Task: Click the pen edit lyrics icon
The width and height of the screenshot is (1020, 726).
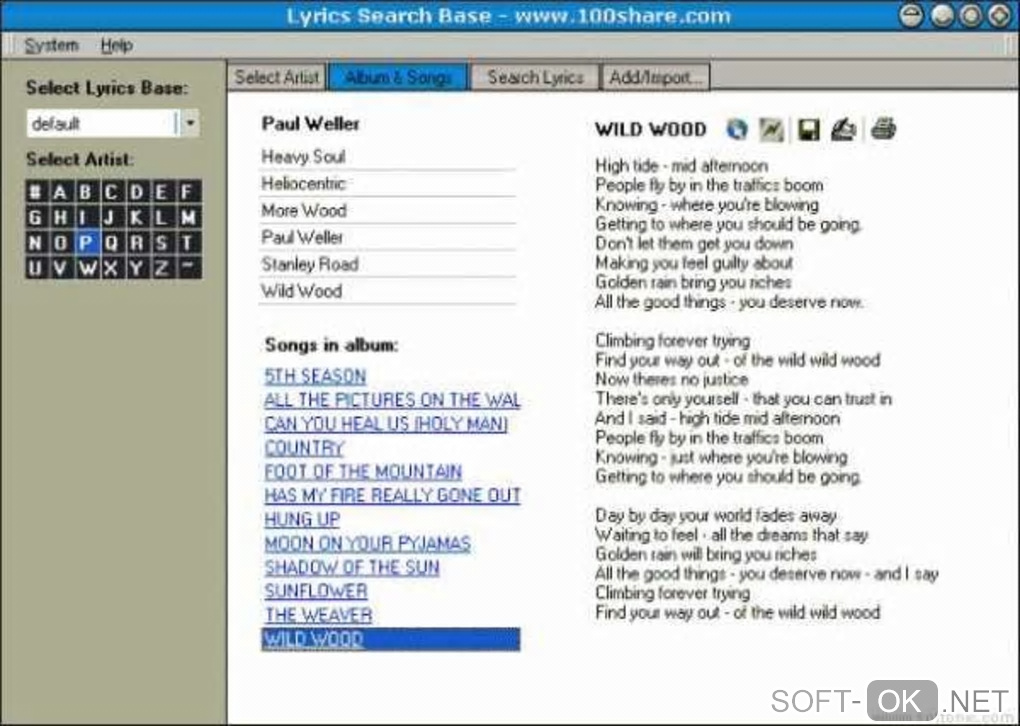Action: (844, 129)
